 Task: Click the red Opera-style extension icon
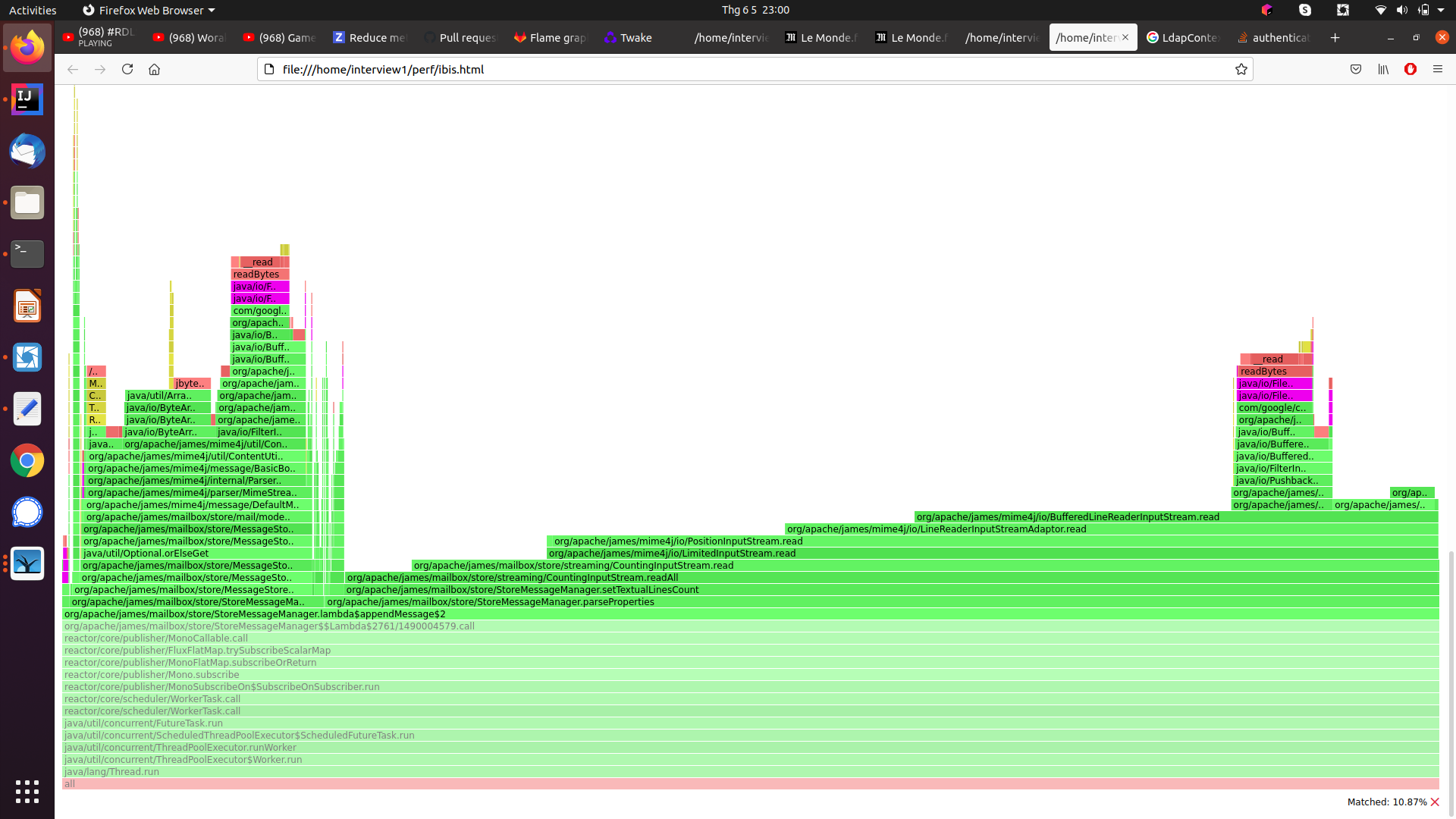[1410, 69]
